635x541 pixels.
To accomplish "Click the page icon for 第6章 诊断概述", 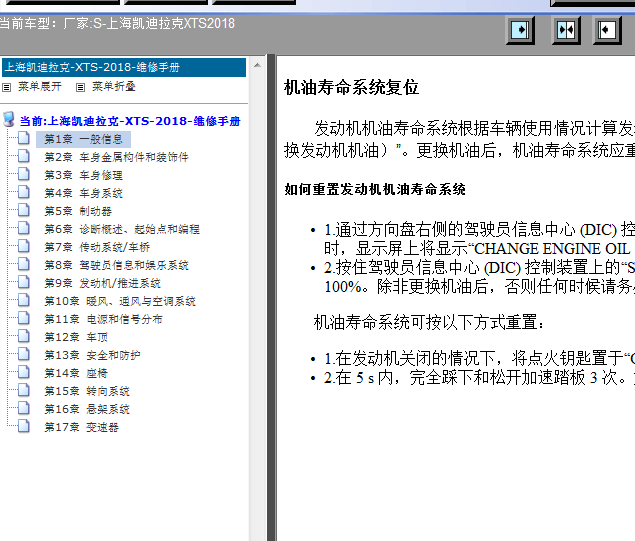I will 24,228.
